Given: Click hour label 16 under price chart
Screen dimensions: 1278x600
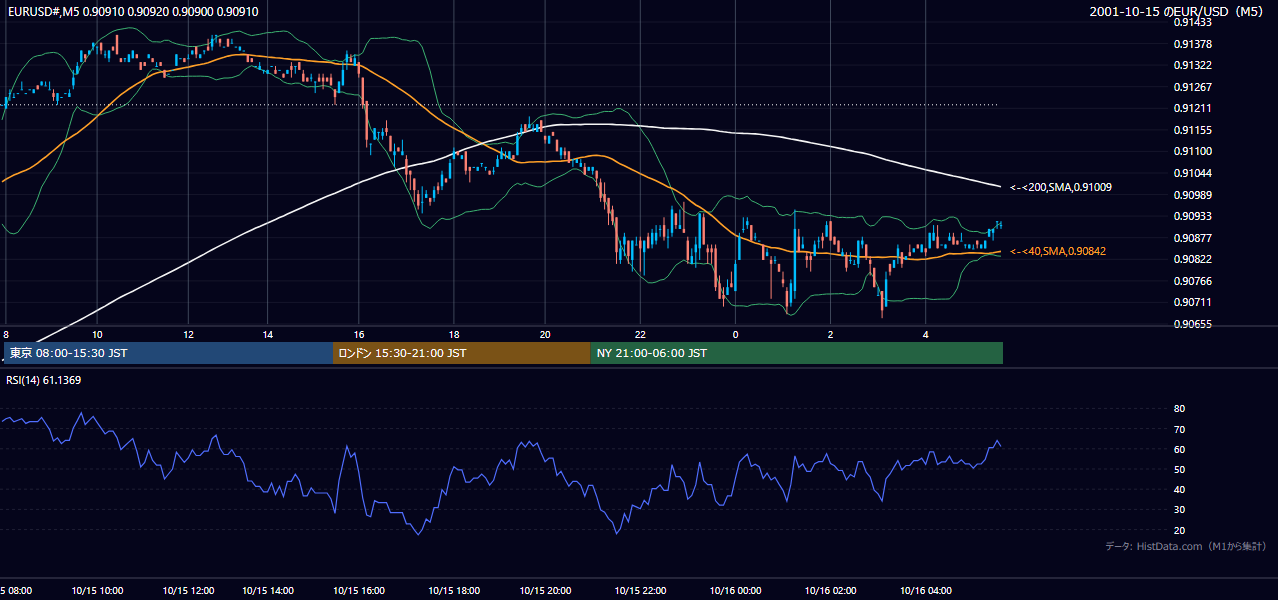Looking at the screenshot, I should (359, 334).
